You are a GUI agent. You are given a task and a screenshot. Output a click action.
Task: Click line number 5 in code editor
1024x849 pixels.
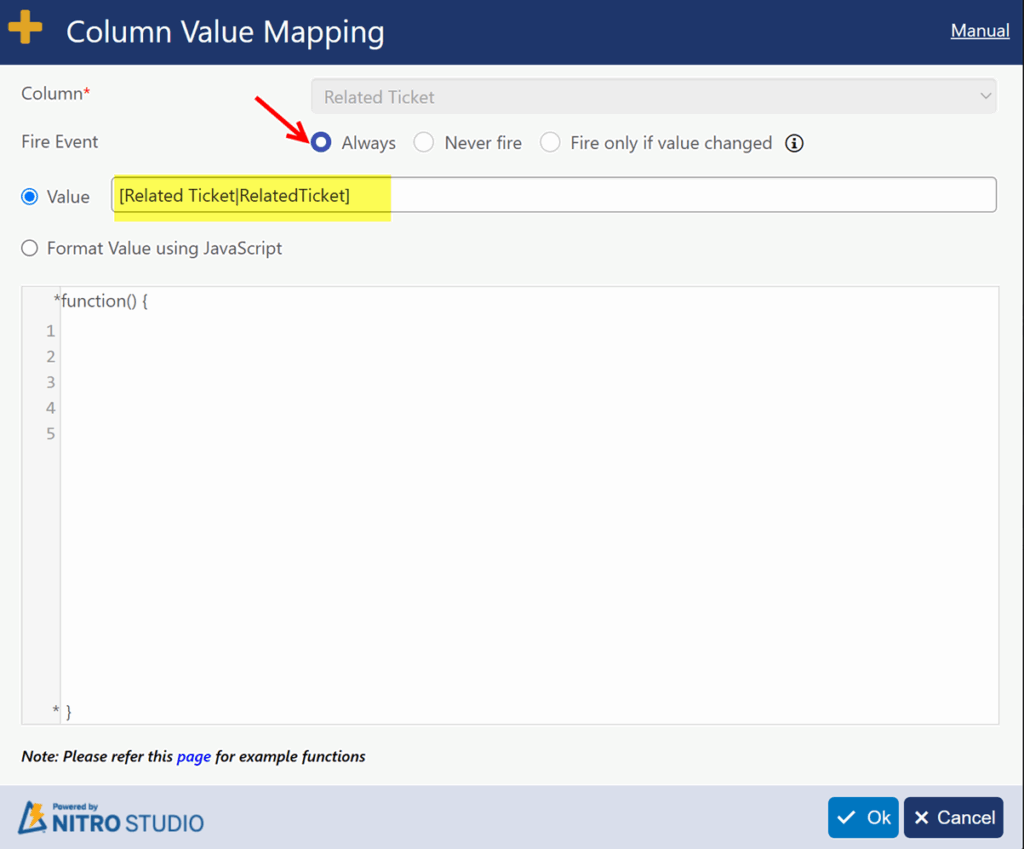[50, 434]
